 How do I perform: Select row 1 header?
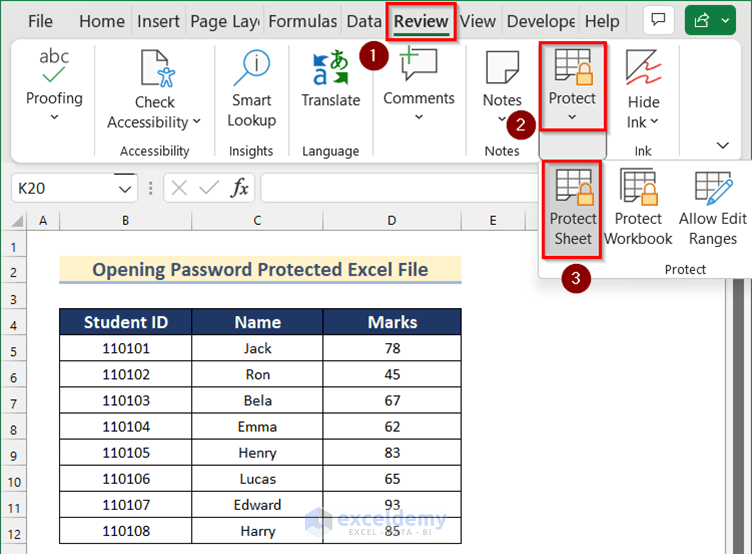(x=13, y=248)
